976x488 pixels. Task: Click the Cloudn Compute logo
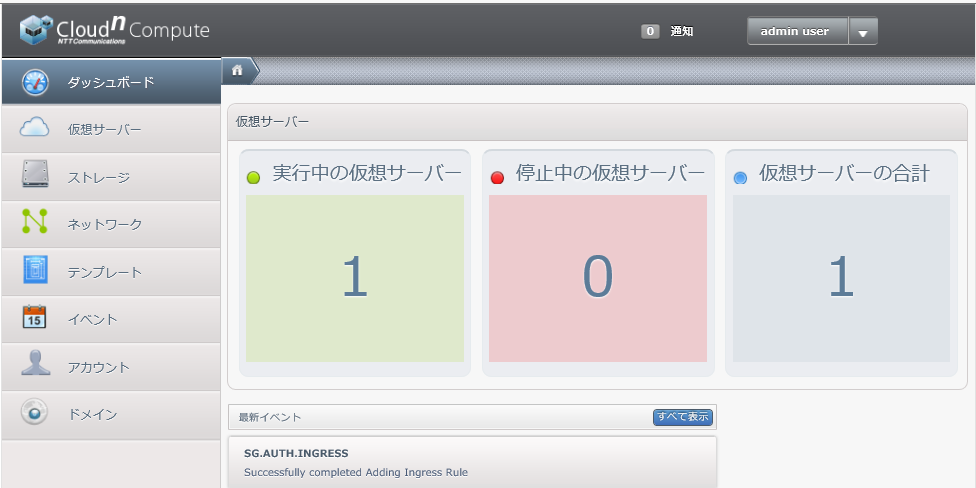click(114, 31)
